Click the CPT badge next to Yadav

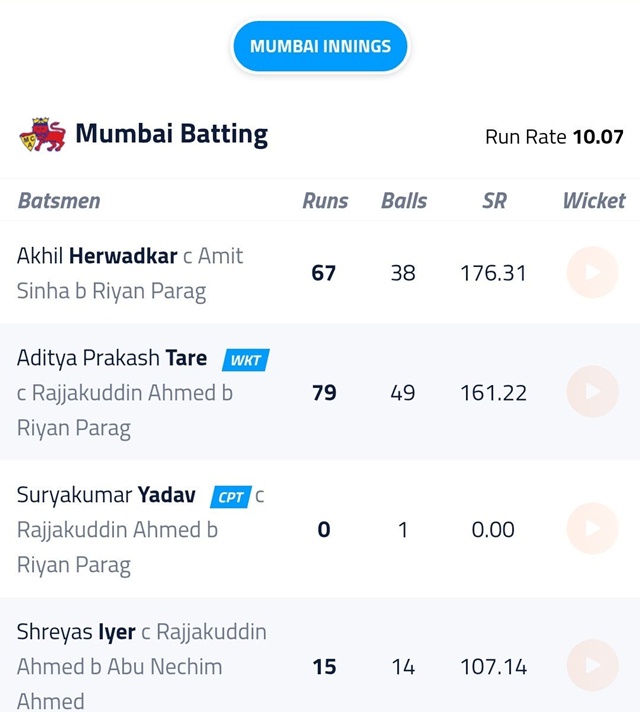click(231, 497)
